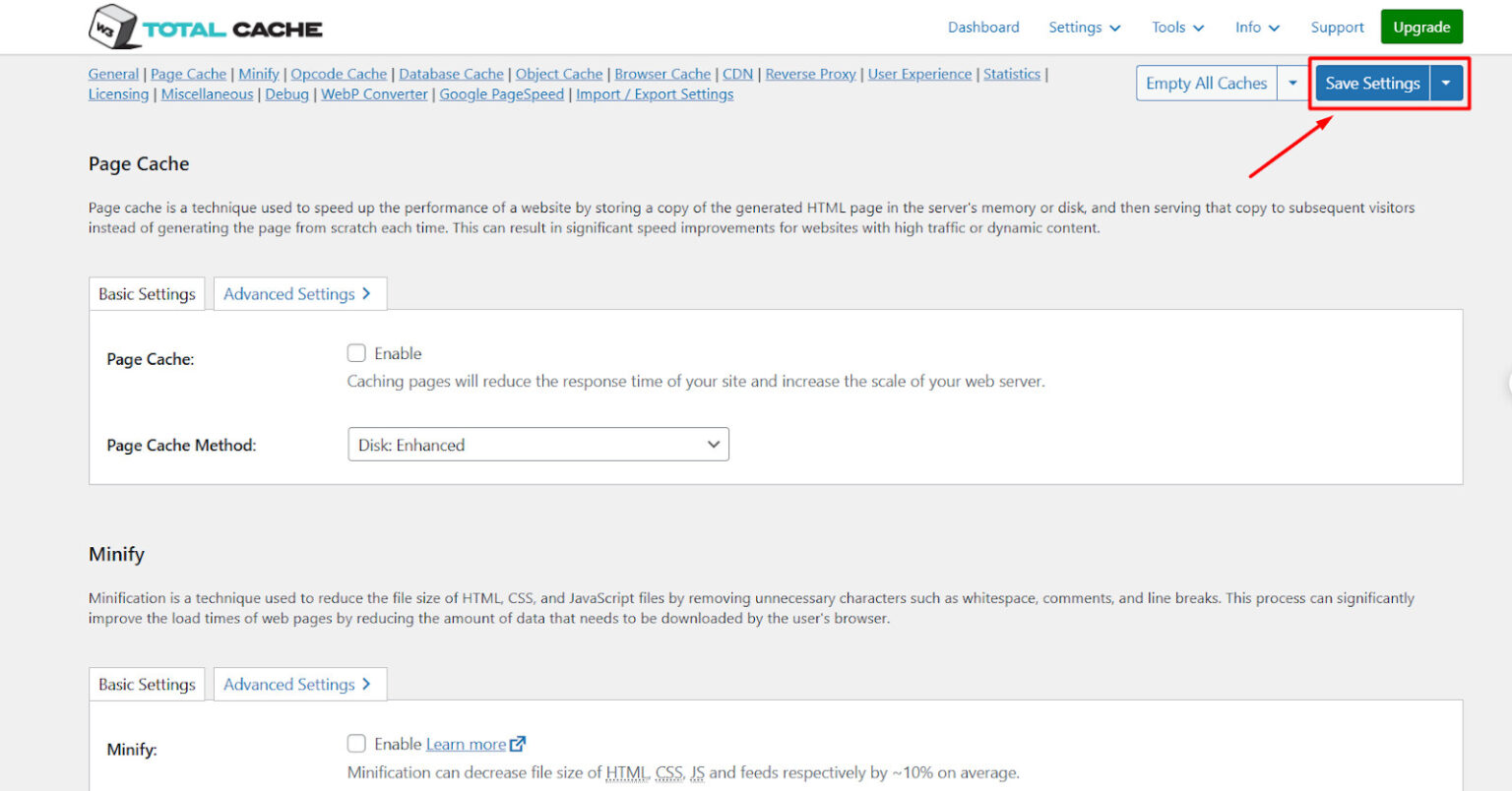
Task: Jump to Browser Cache section link
Action: 662,74
